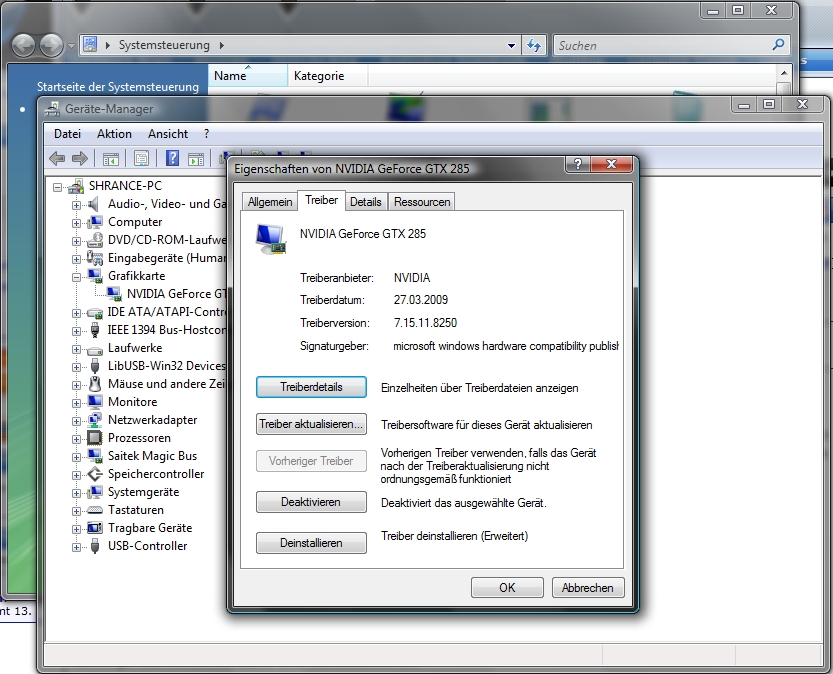Click the search magnifier icon in Systemsteuerung

[778, 45]
